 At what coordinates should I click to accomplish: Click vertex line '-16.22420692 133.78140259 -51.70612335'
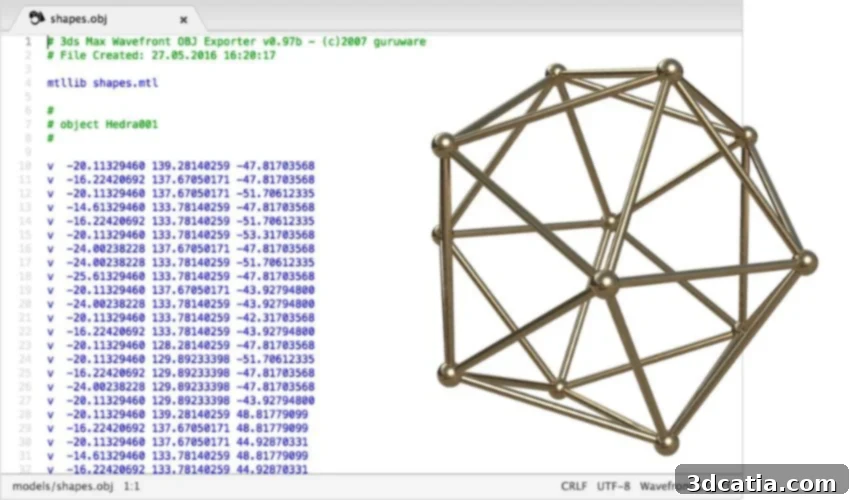pyautogui.click(x=181, y=221)
